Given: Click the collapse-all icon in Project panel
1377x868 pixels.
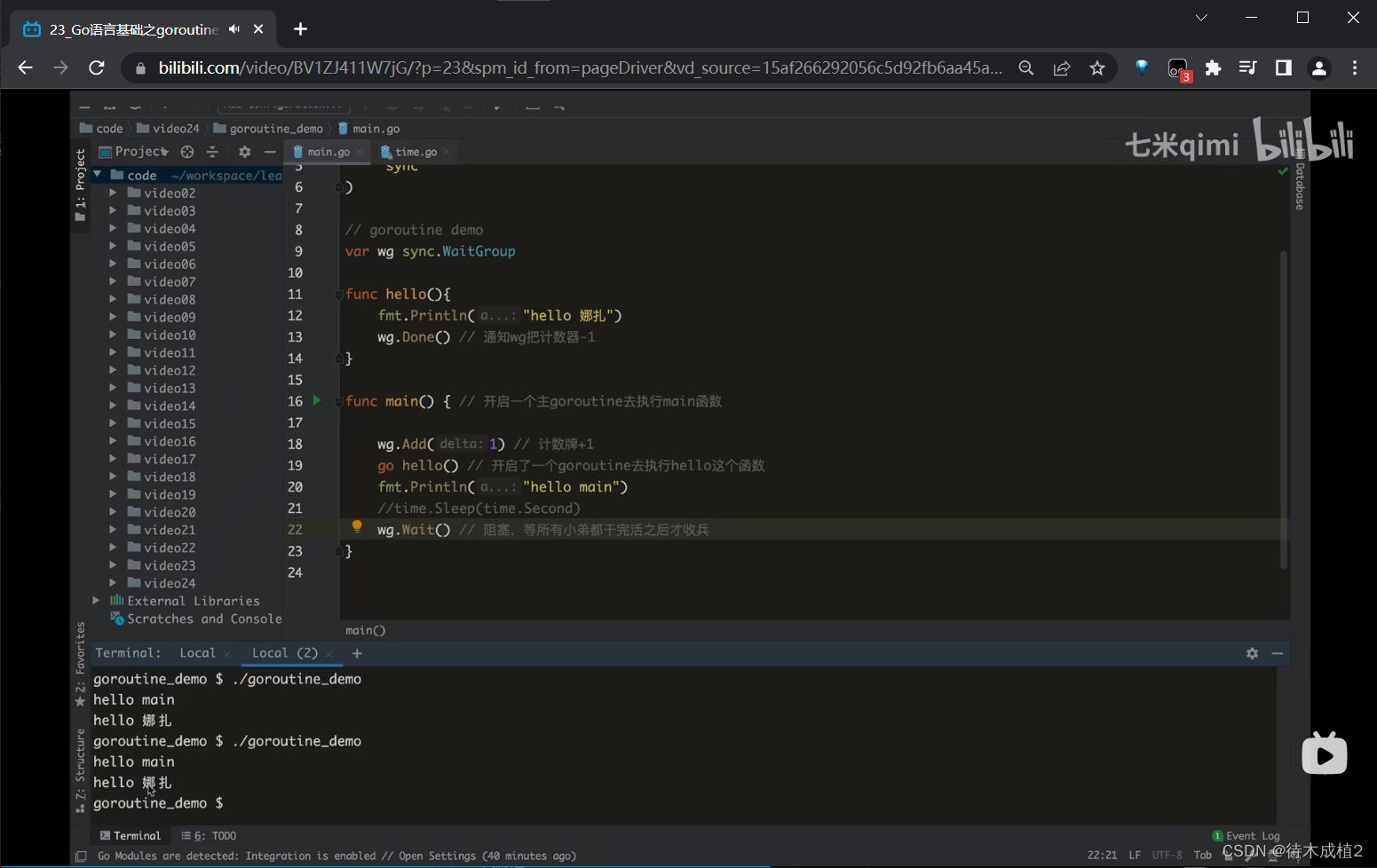Looking at the screenshot, I should [212, 152].
